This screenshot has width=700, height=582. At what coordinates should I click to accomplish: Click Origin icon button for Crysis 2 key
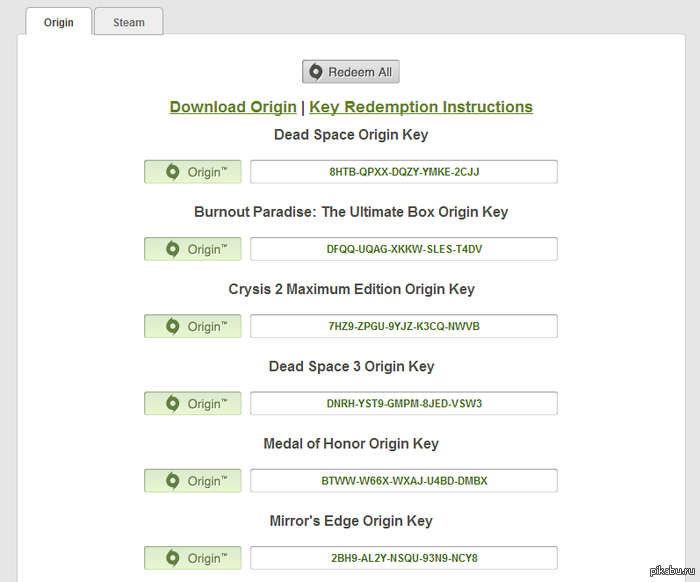click(192, 326)
